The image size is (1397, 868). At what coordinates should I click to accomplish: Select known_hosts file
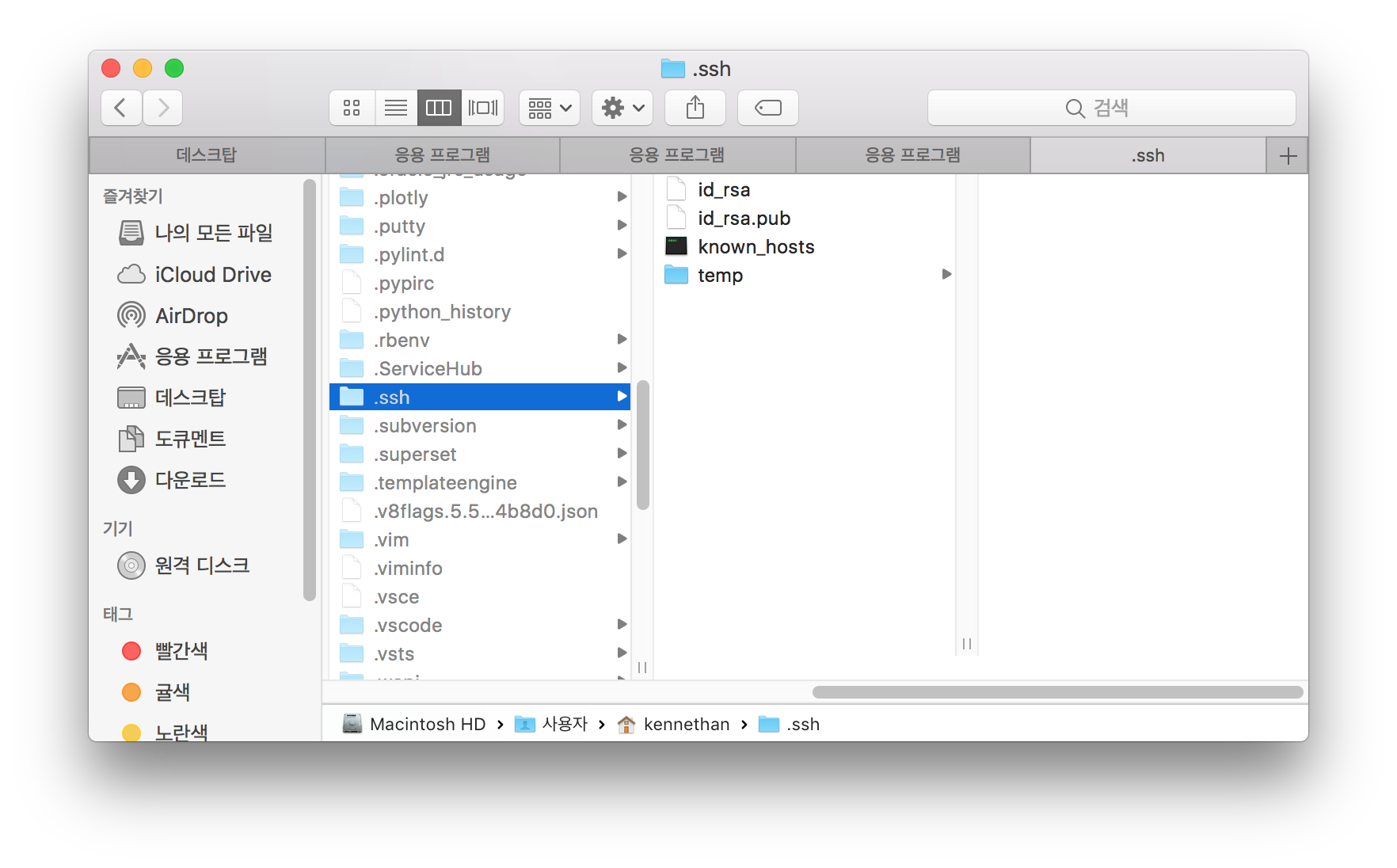point(756,246)
